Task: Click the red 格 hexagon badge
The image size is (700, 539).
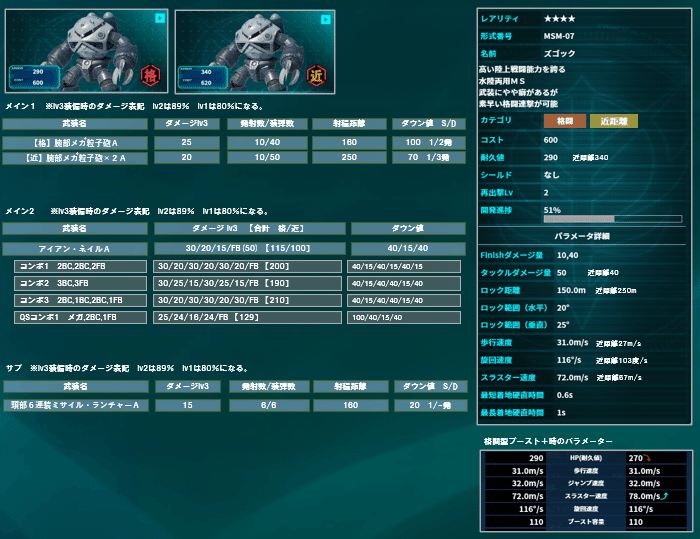Action: (151, 75)
